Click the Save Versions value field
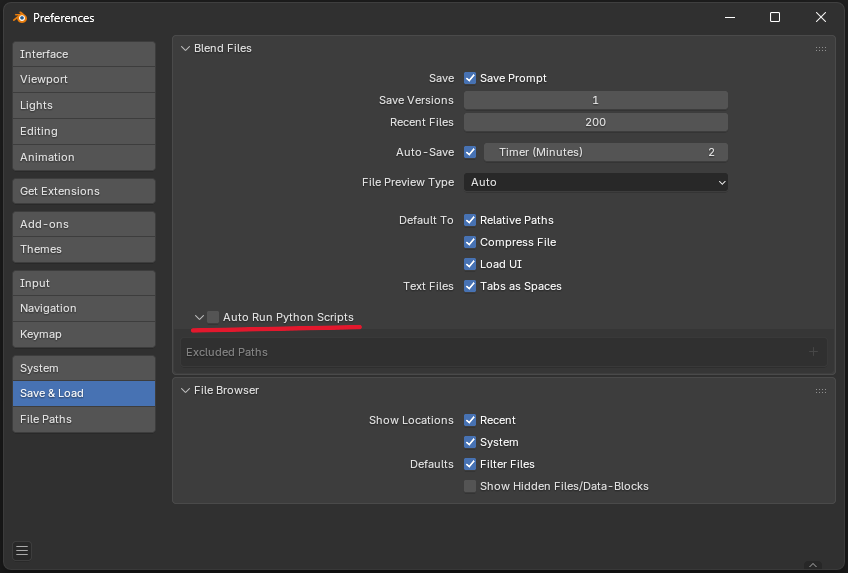 coord(595,101)
